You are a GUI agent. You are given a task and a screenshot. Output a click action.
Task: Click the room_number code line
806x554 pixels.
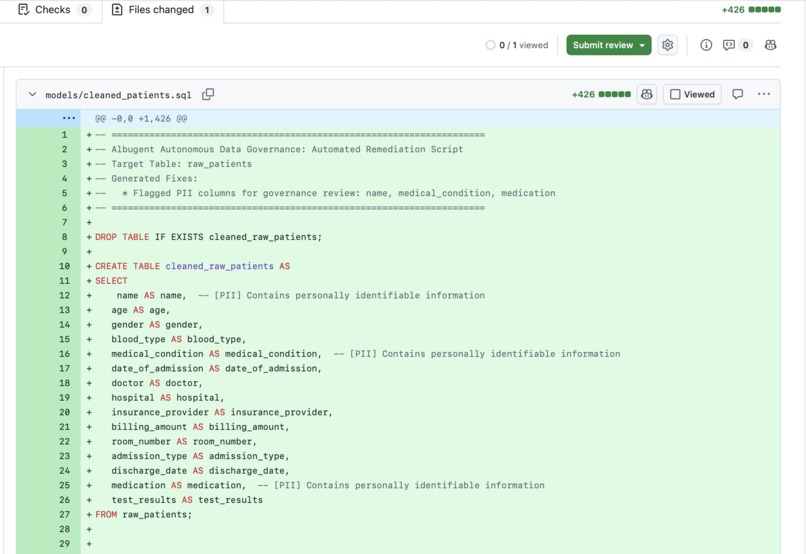[x=184, y=441]
